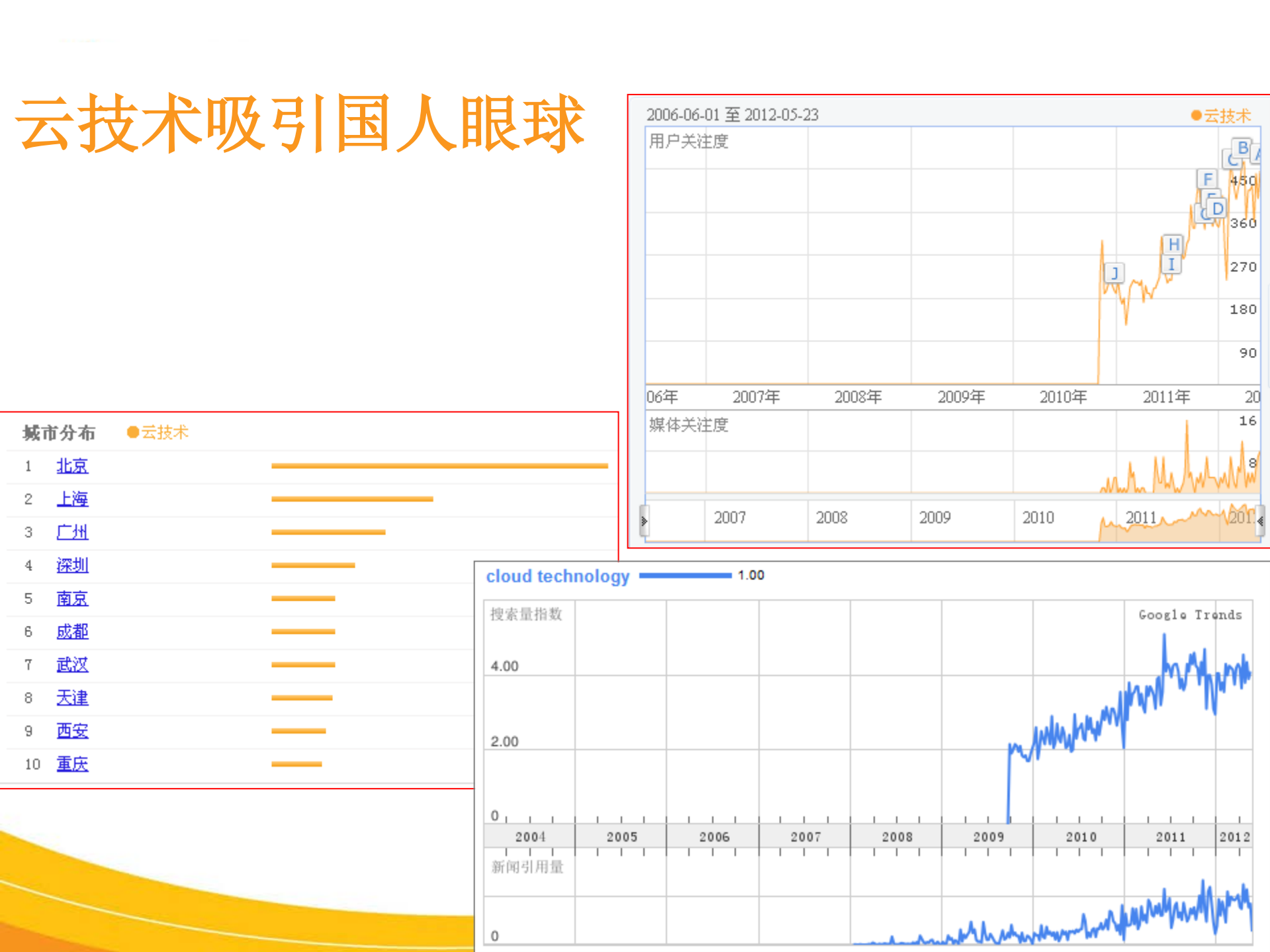Click the marker labeled A on the trend chart
Image resolution: width=1270 pixels, height=952 pixels.
pyautogui.click(x=1259, y=154)
